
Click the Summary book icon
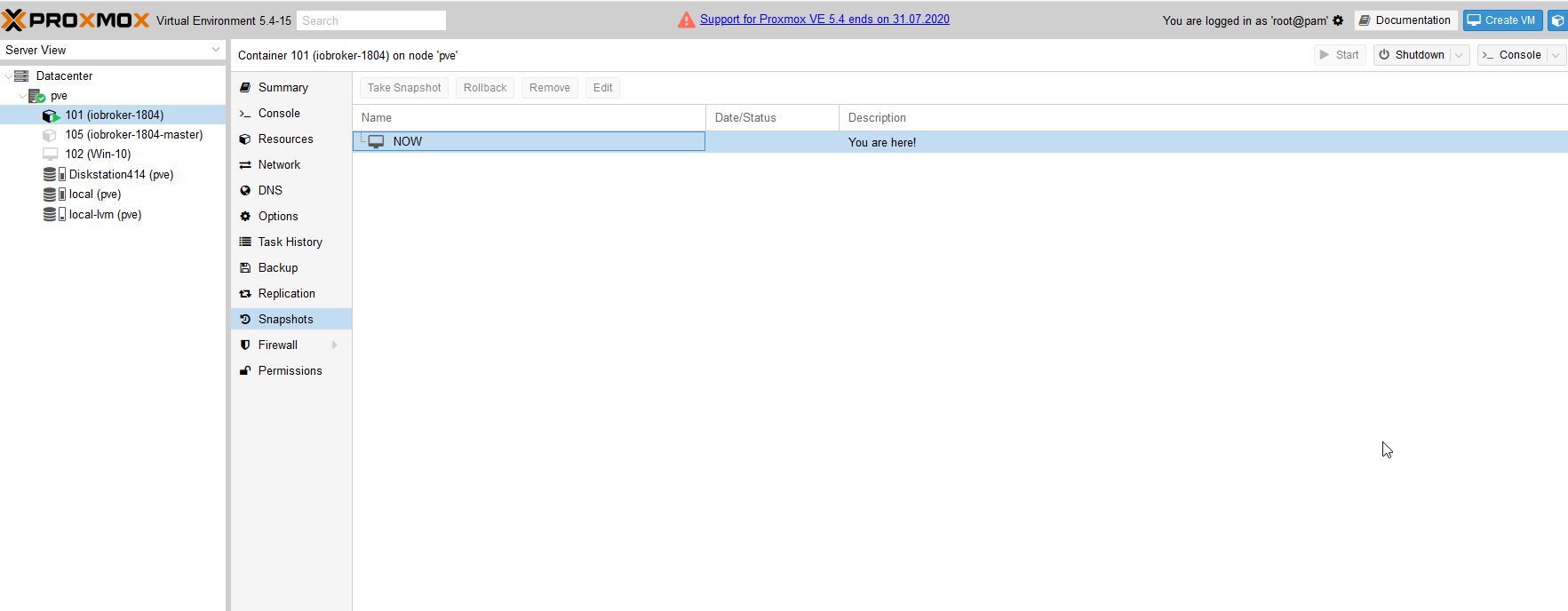coord(245,88)
